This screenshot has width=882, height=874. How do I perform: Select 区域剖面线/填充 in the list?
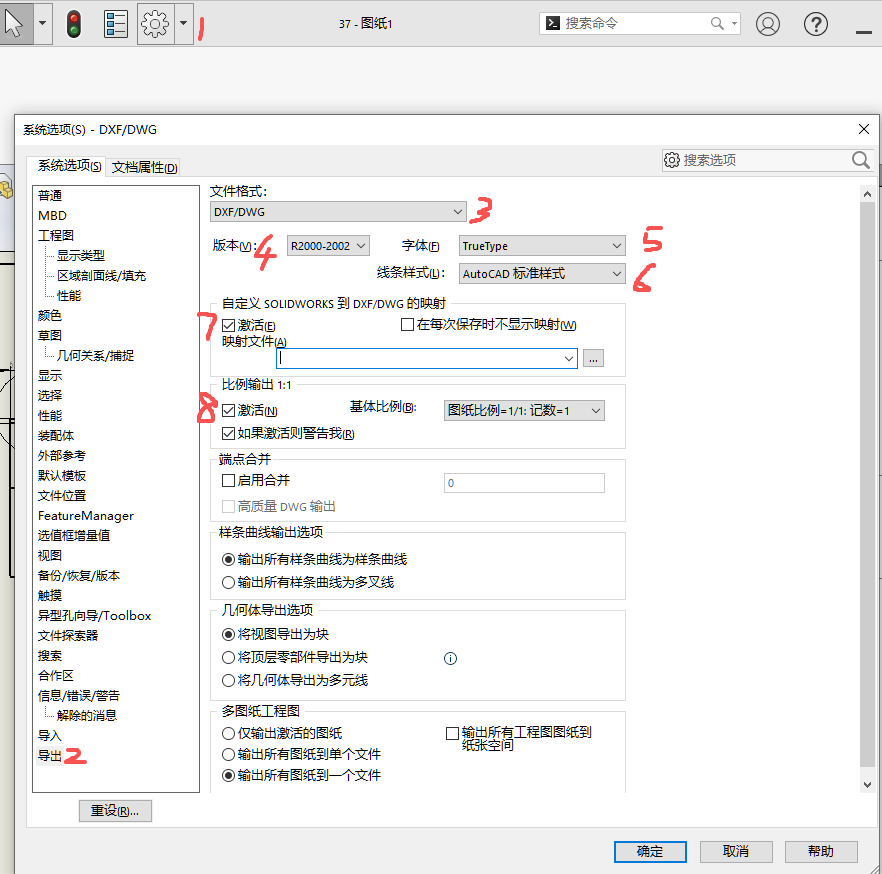click(101, 276)
